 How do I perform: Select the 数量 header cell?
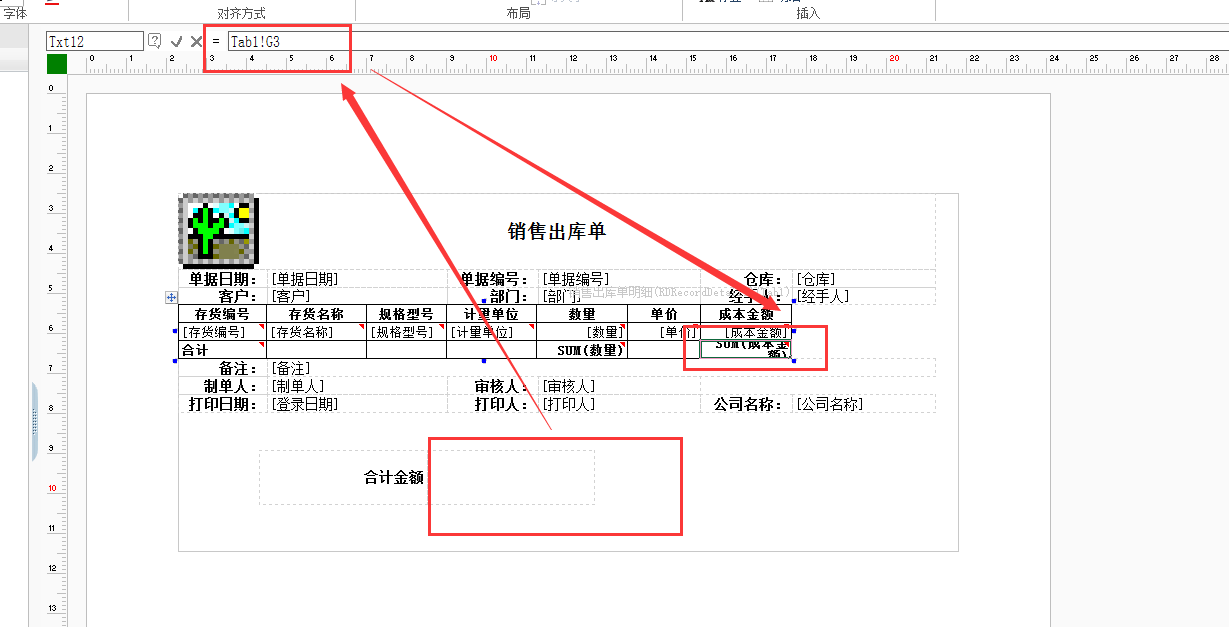point(581,314)
